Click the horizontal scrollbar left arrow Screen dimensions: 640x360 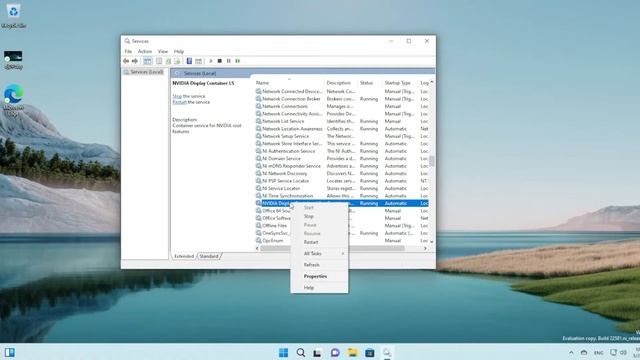(x=257, y=248)
